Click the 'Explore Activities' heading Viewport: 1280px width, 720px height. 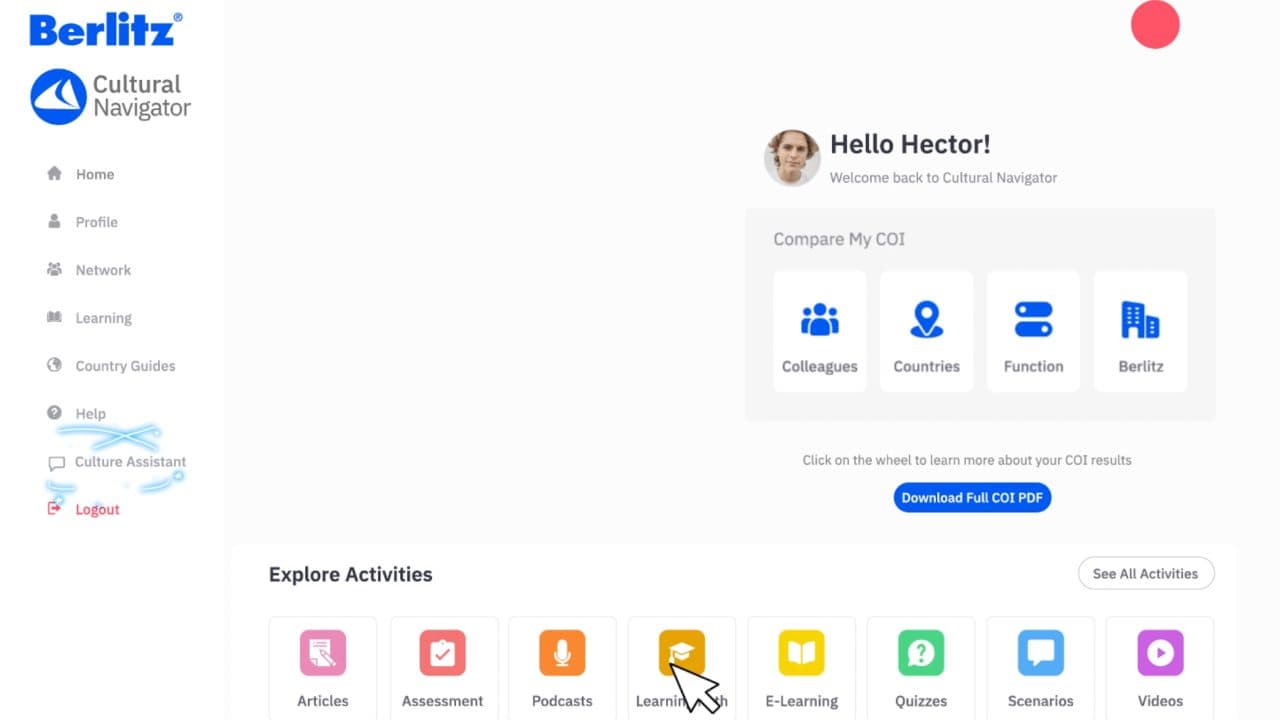[351, 574]
